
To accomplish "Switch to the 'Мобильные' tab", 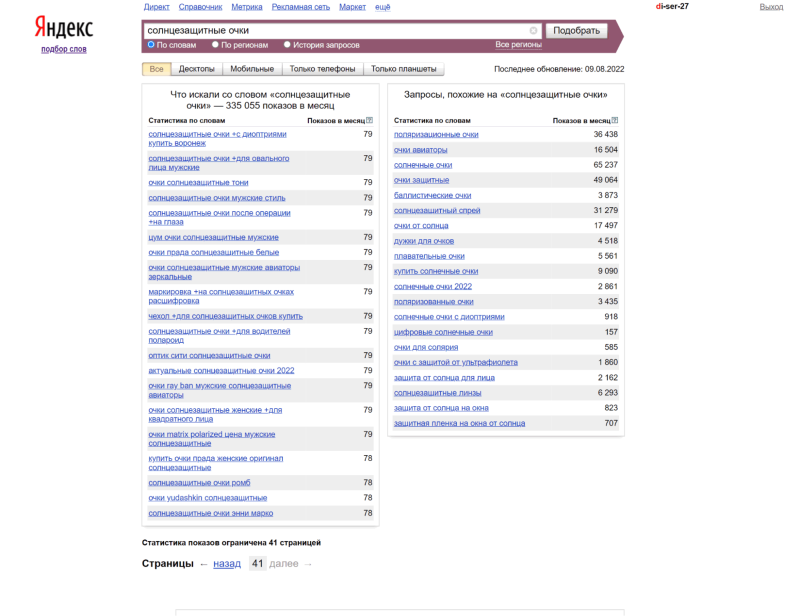I will (x=251, y=69).
